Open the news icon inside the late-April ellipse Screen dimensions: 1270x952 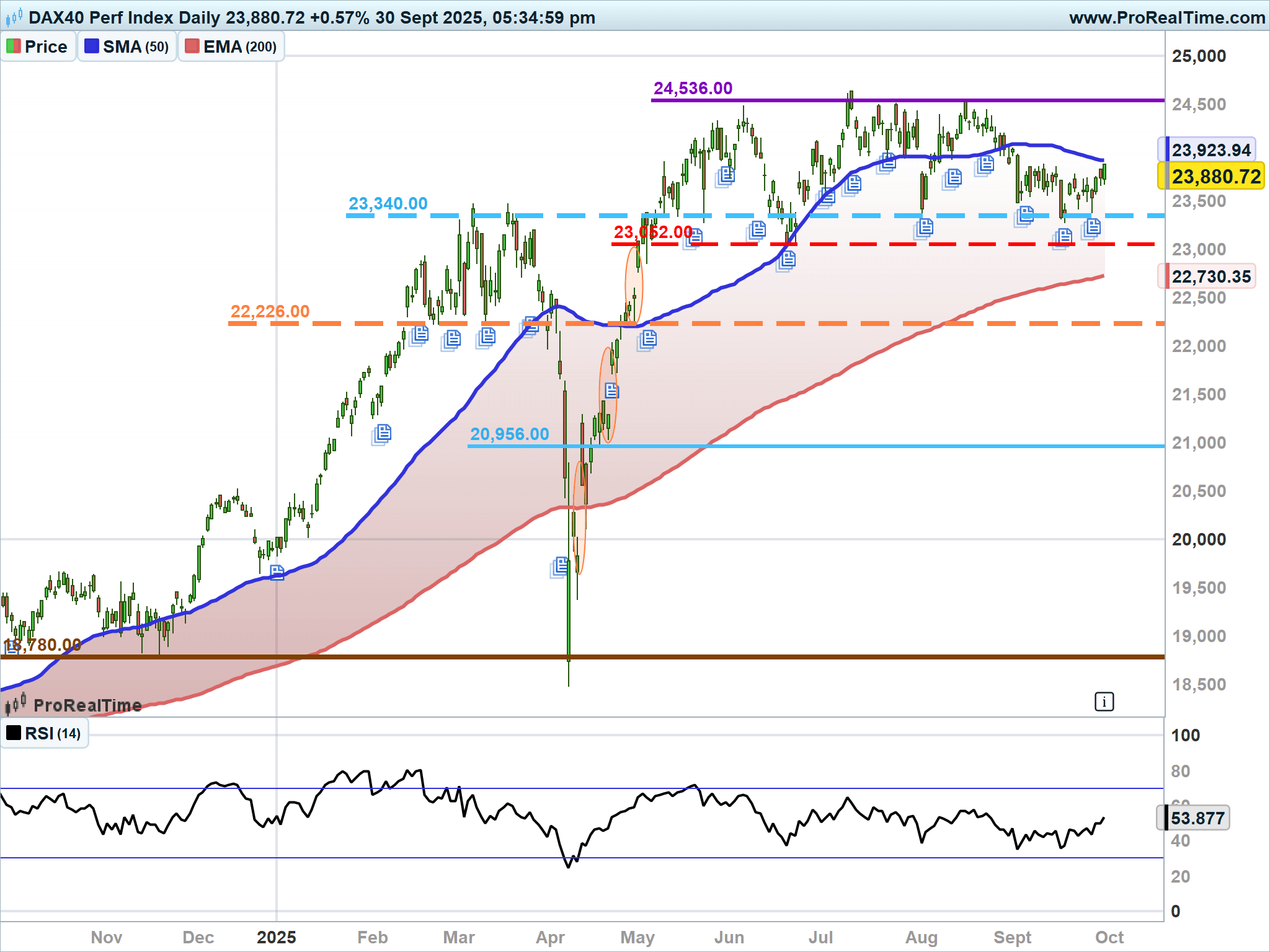(x=611, y=391)
